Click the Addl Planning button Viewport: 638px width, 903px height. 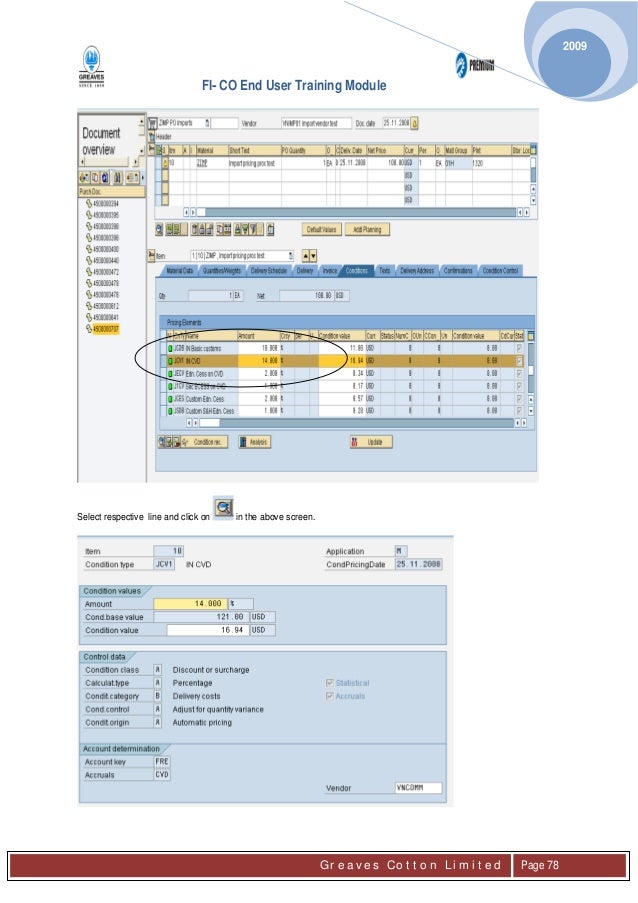[367, 230]
